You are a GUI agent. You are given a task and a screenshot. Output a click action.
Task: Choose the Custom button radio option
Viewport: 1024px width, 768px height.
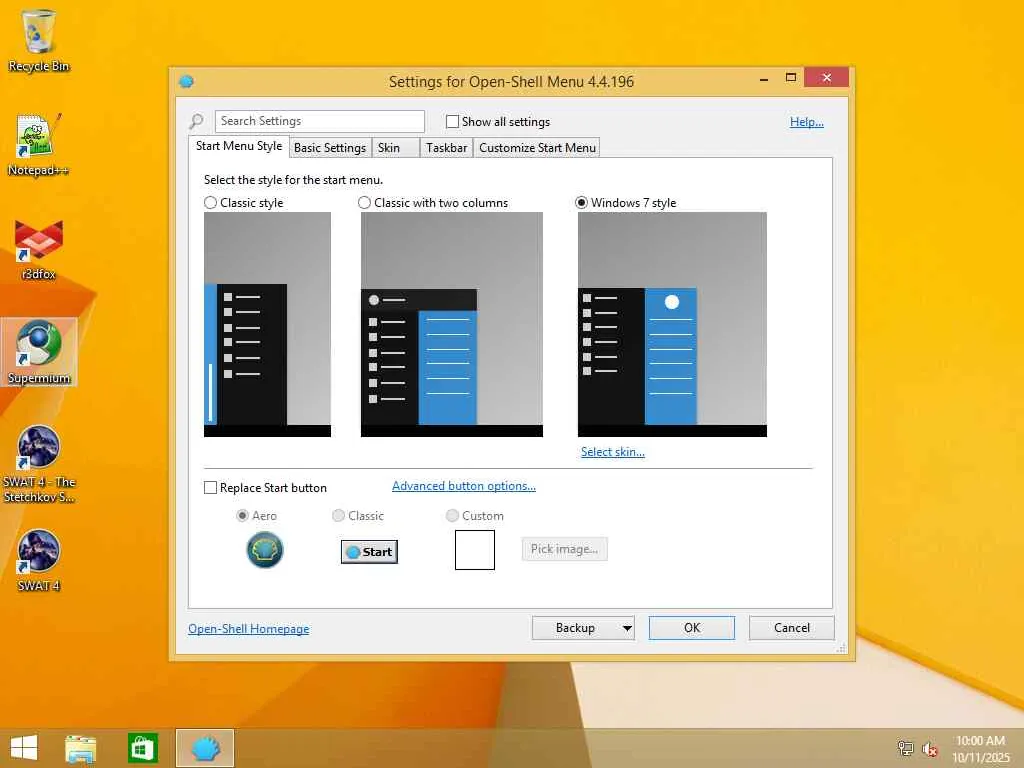pyautogui.click(x=452, y=515)
